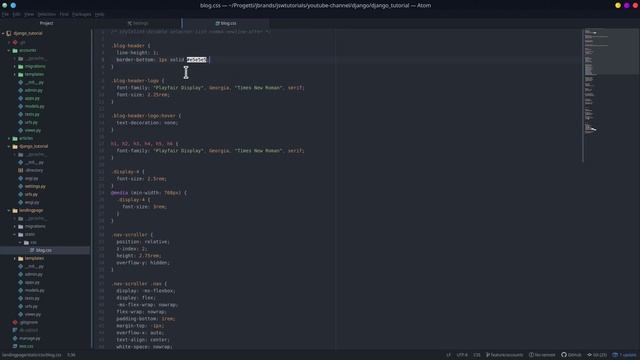Click file icon of landingpage models.py

(21, 290)
